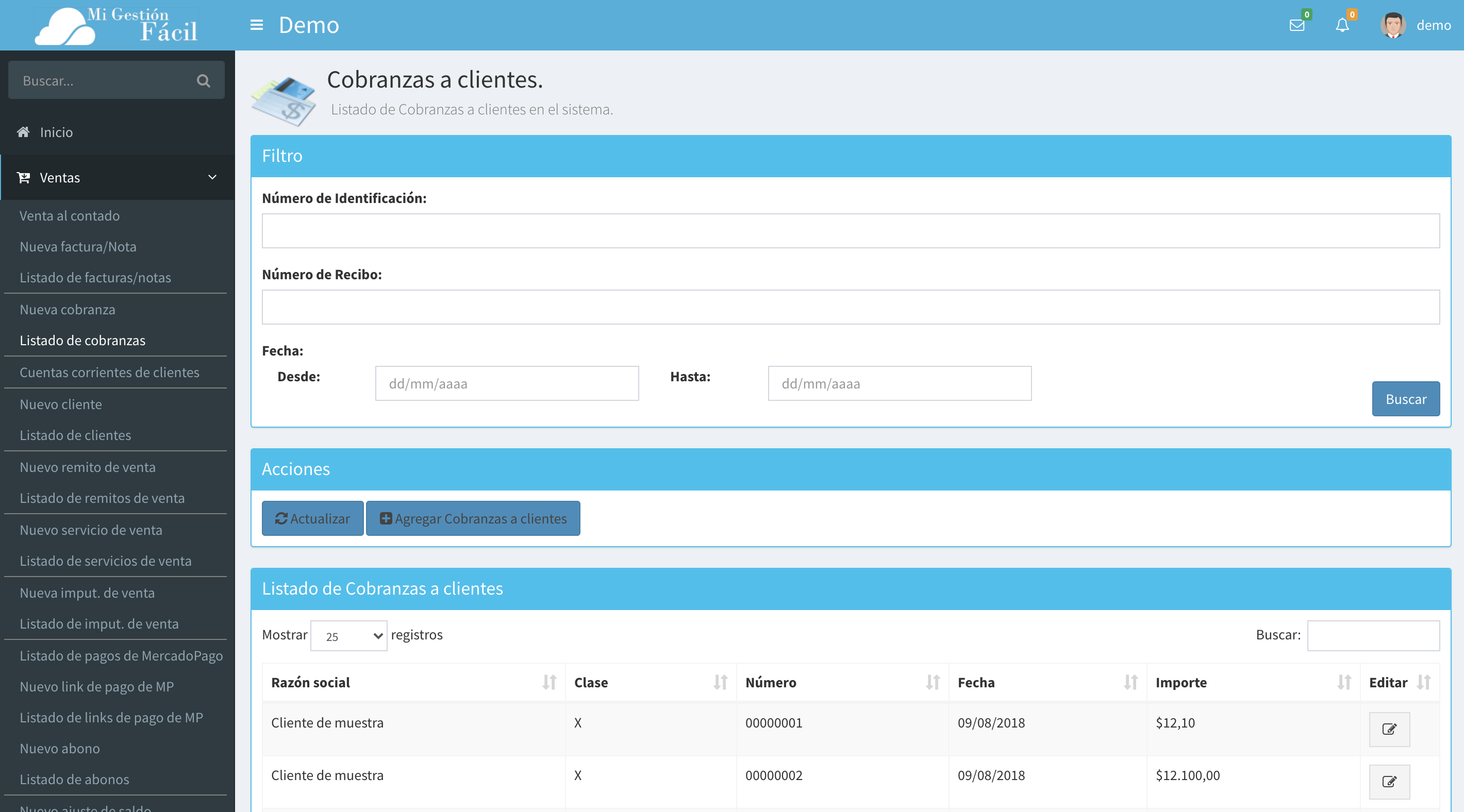This screenshot has height=812, width=1464.
Task: Focus the Desde date field
Action: tap(507, 383)
